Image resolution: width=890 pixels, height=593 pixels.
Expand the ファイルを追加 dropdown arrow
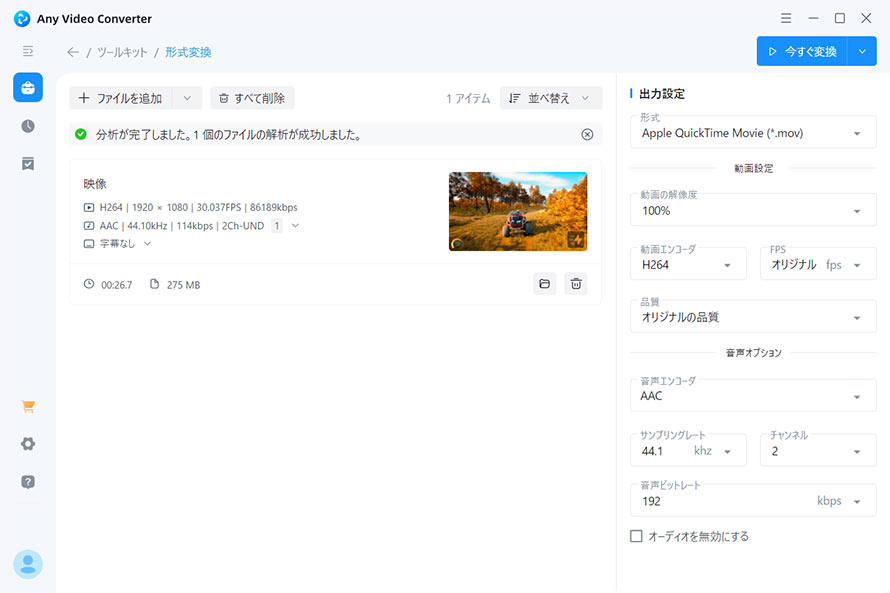point(187,98)
